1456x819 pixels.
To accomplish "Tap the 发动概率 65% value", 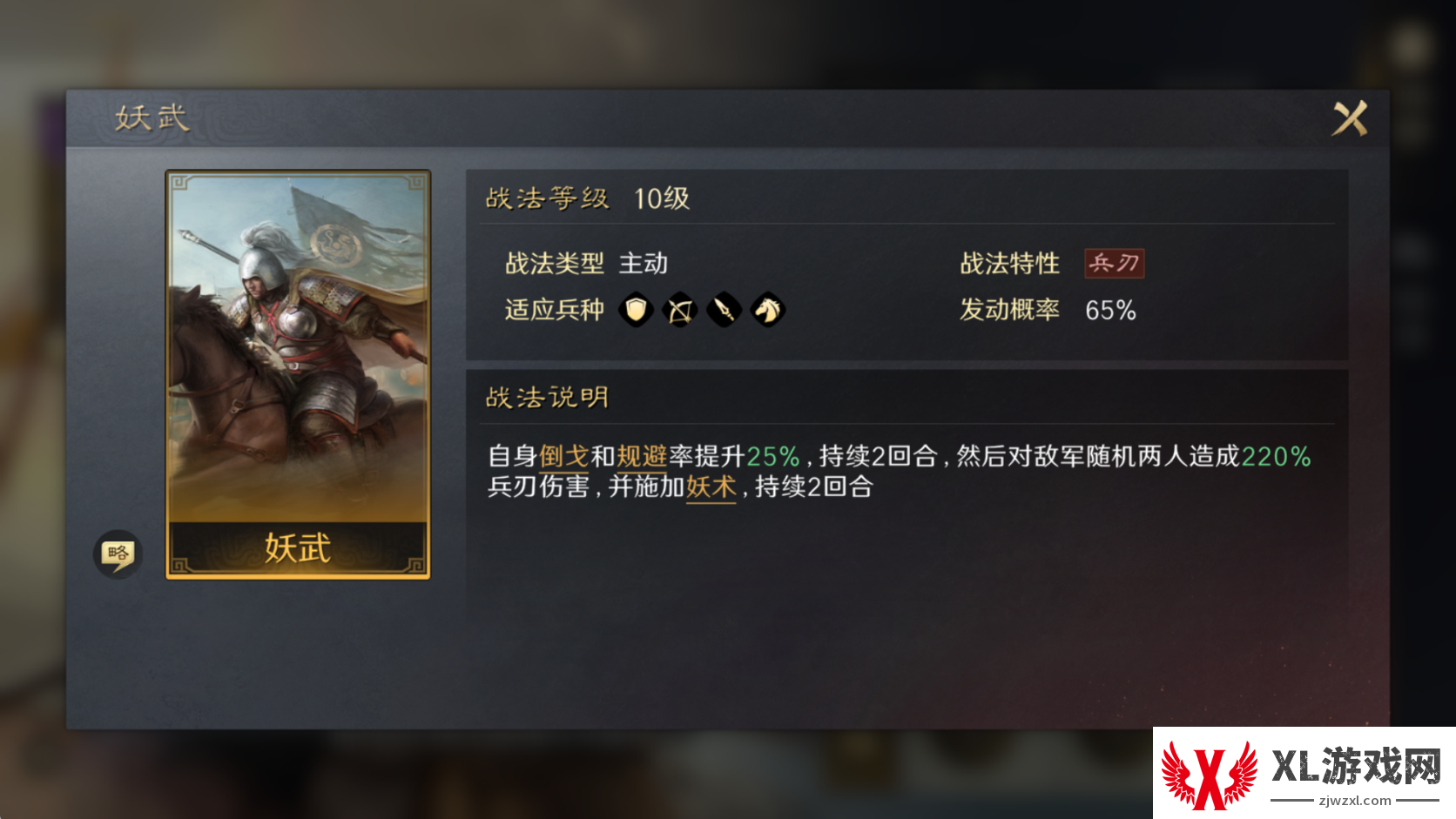I will tap(1110, 310).
